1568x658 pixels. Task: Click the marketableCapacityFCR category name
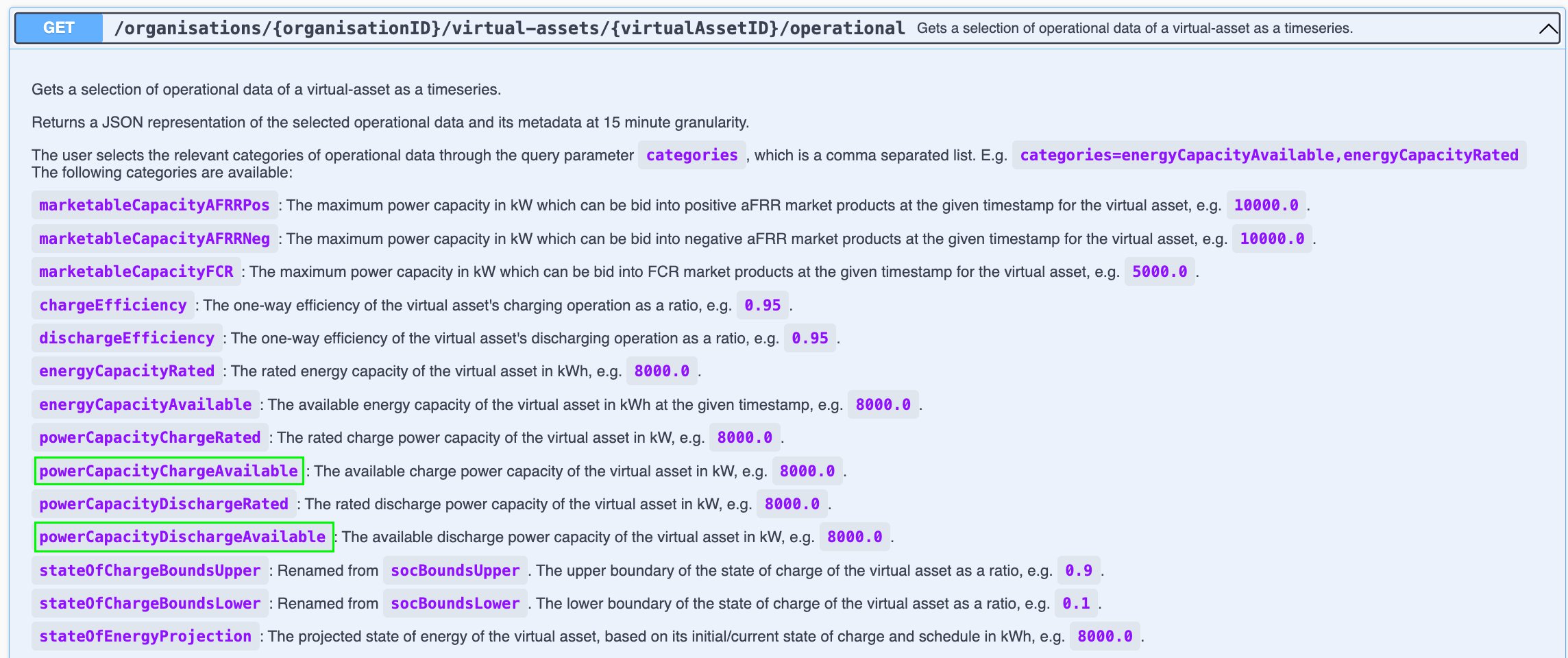click(x=136, y=272)
